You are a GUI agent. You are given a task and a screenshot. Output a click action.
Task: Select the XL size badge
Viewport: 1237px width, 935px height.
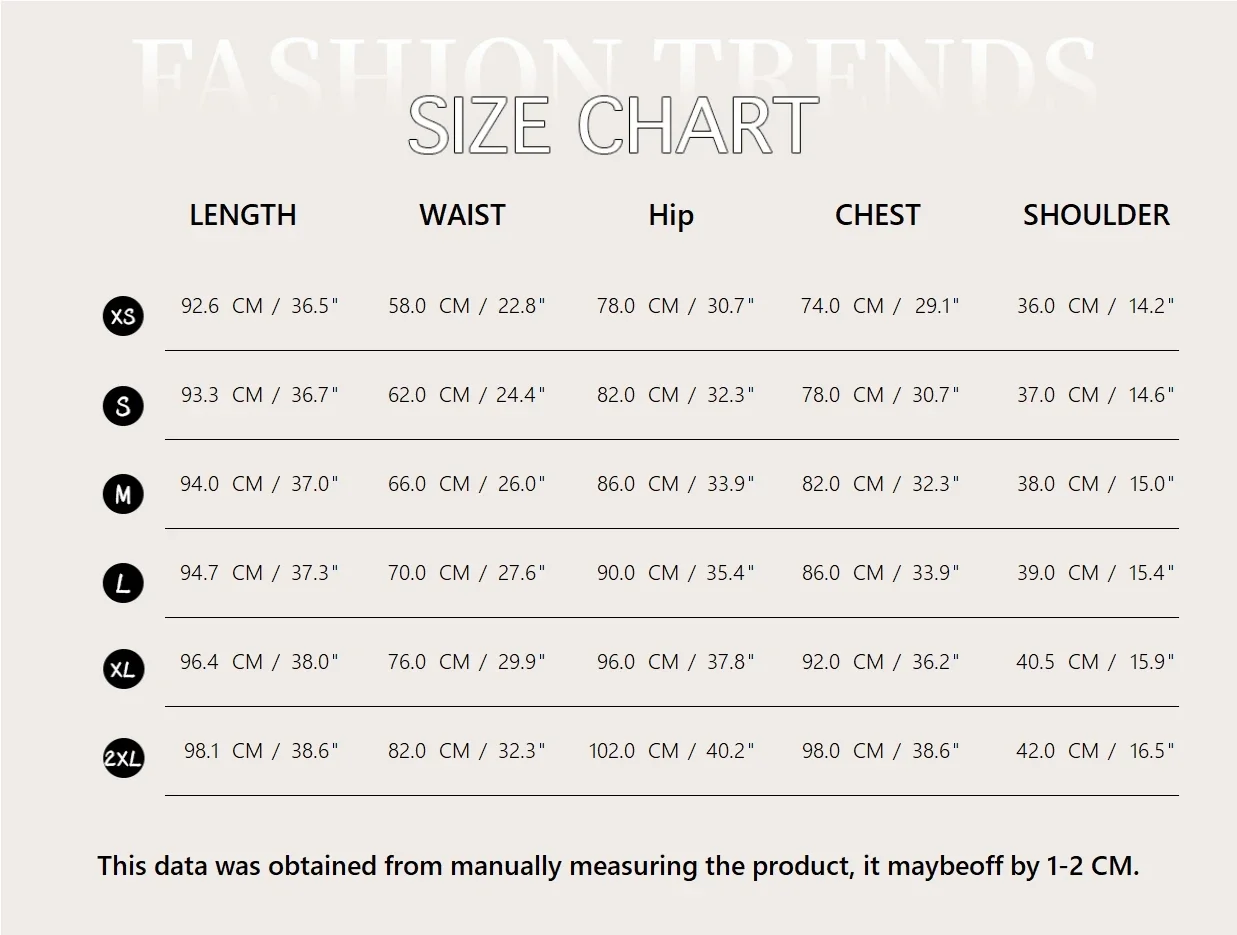pos(123,670)
